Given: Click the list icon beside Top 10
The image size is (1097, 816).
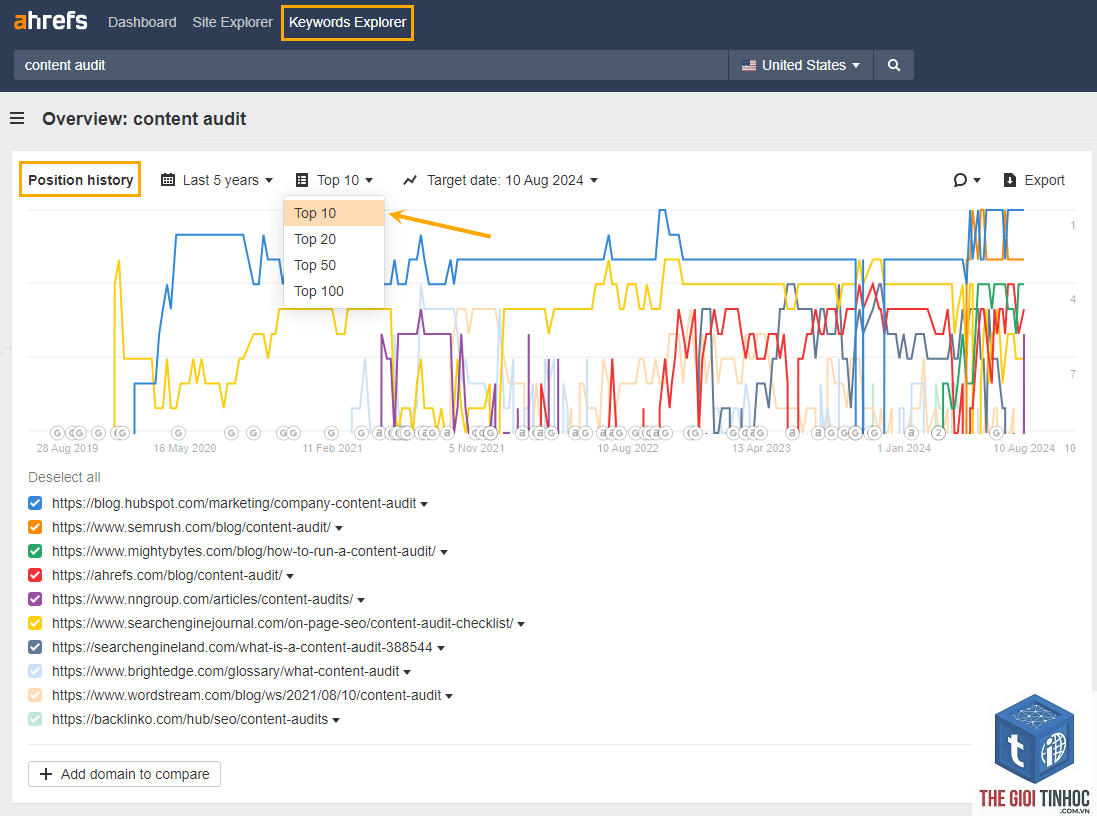Looking at the screenshot, I should (302, 180).
